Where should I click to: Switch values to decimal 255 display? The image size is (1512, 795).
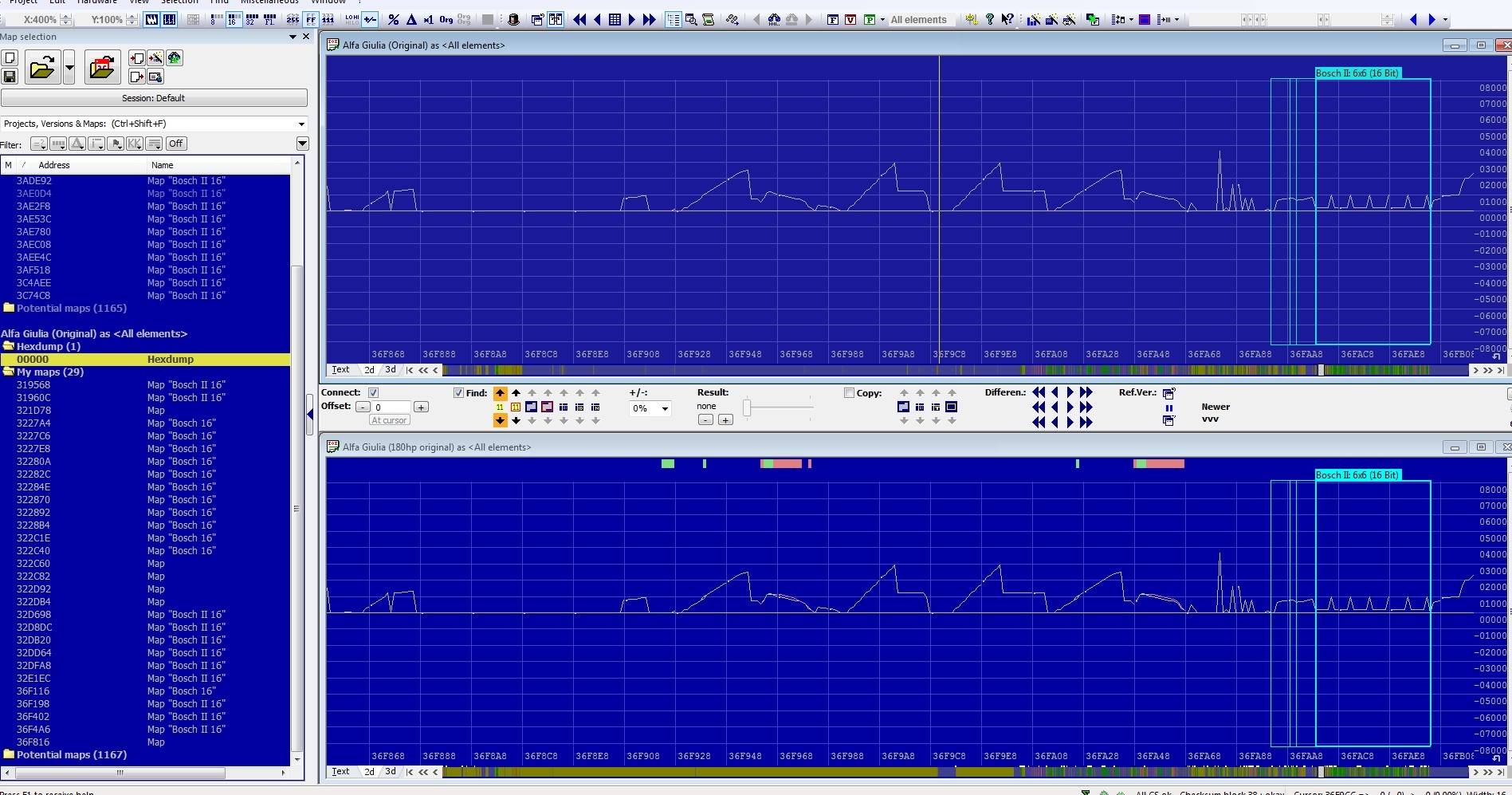coord(293,19)
